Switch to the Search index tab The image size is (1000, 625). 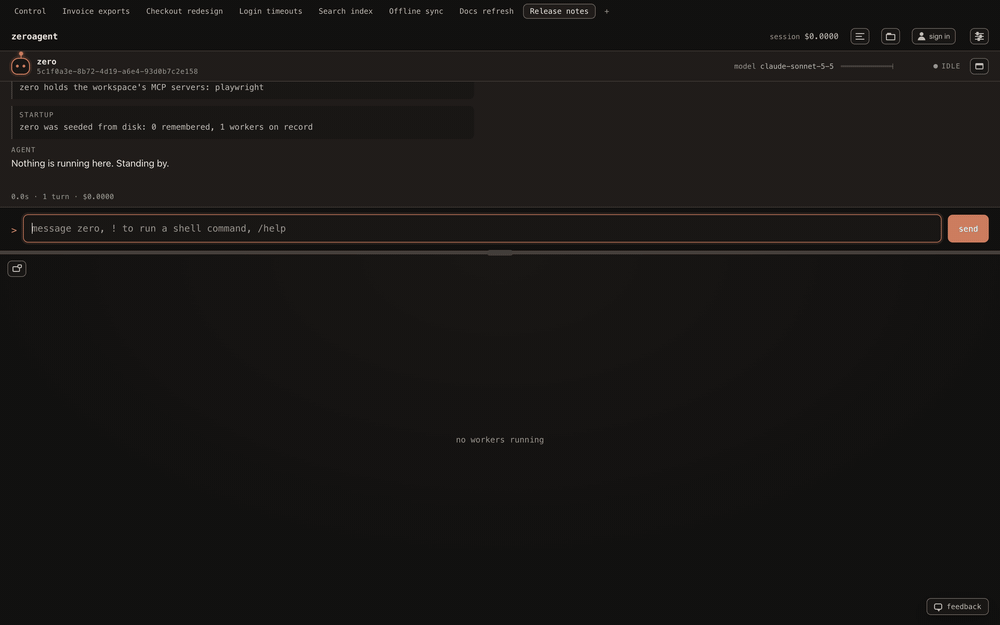tap(346, 11)
